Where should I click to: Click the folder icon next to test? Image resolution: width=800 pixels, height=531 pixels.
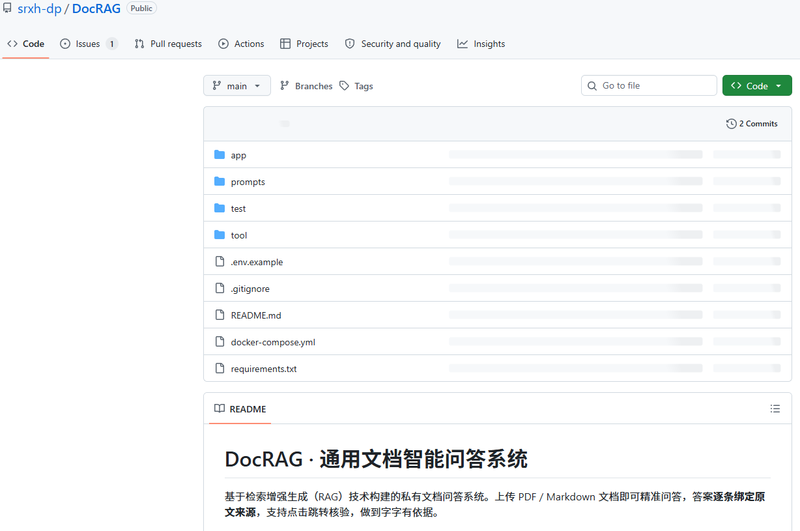tap(219, 208)
